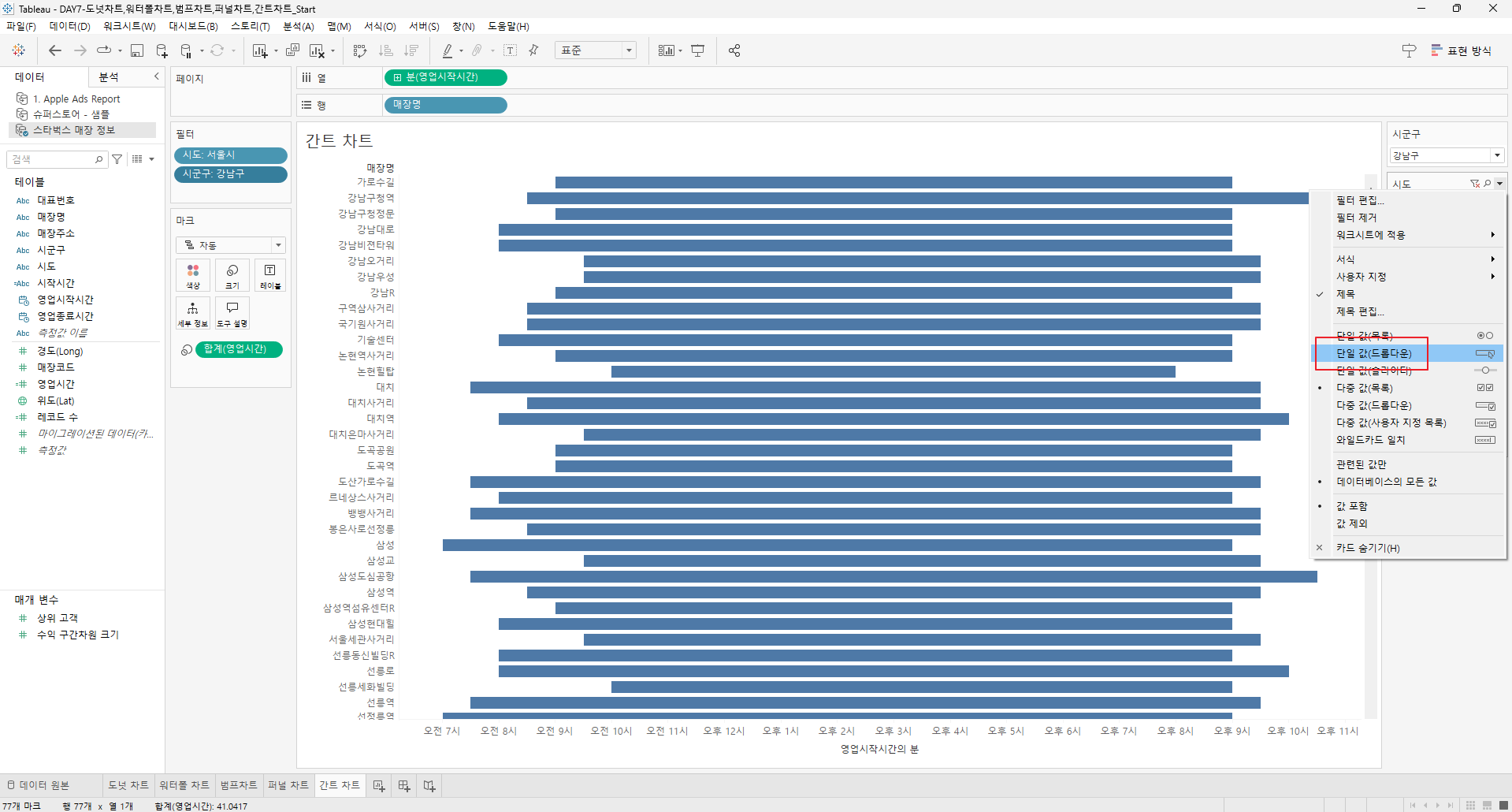Image resolution: width=1512 pixels, height=812 pixels.
Task: Click the highlight pen icon
Action: (x=448, y=50)
